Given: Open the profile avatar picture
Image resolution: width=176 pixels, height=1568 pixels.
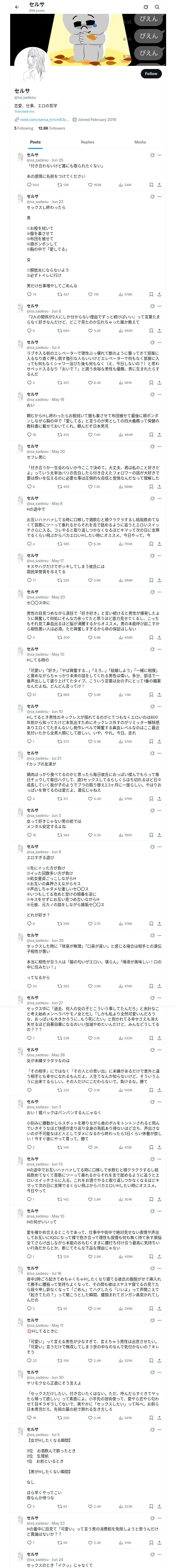Looking at the screenshot, I should coord(30,65).
